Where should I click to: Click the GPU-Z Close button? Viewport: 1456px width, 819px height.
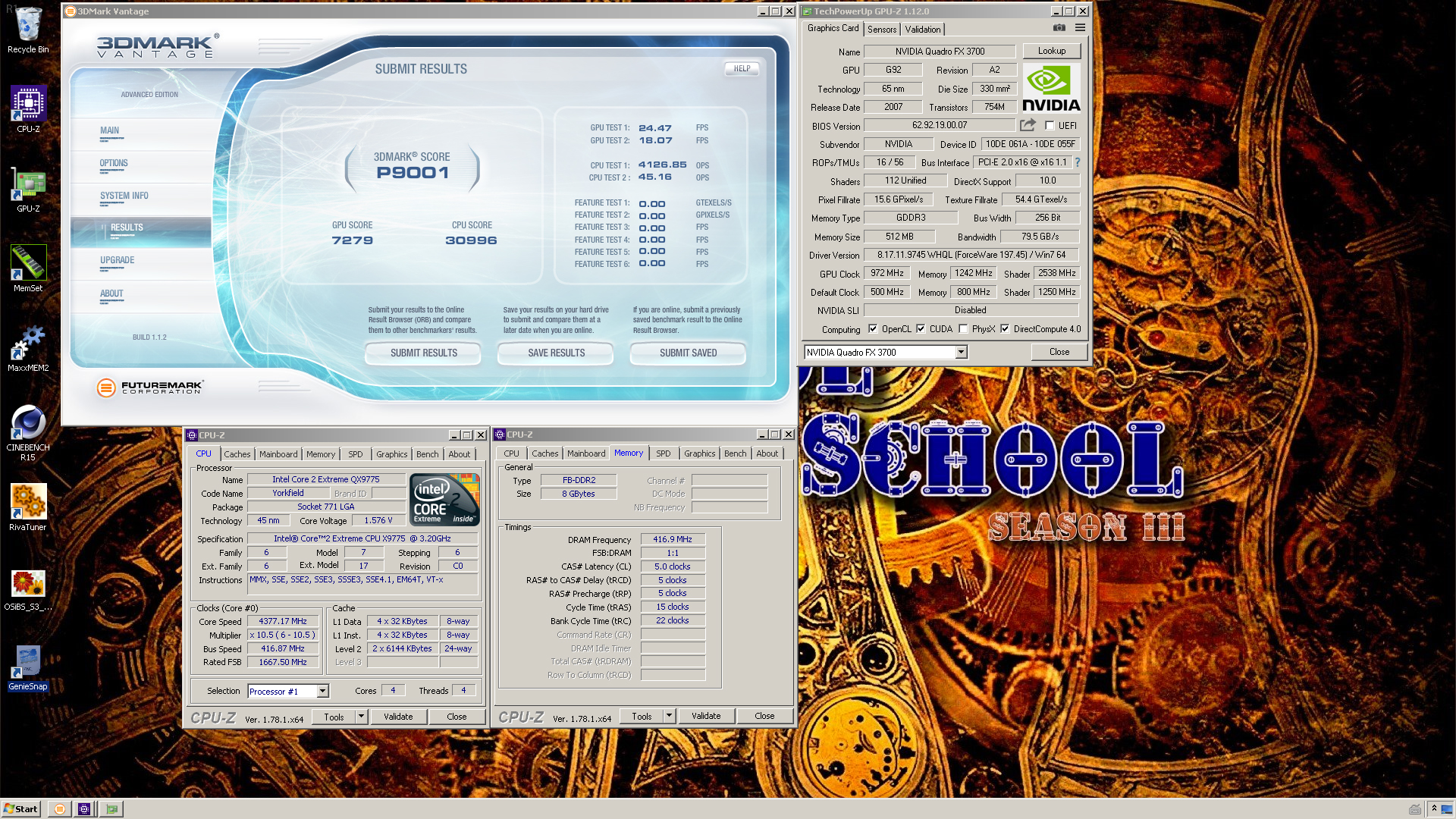click(1059, 352)
